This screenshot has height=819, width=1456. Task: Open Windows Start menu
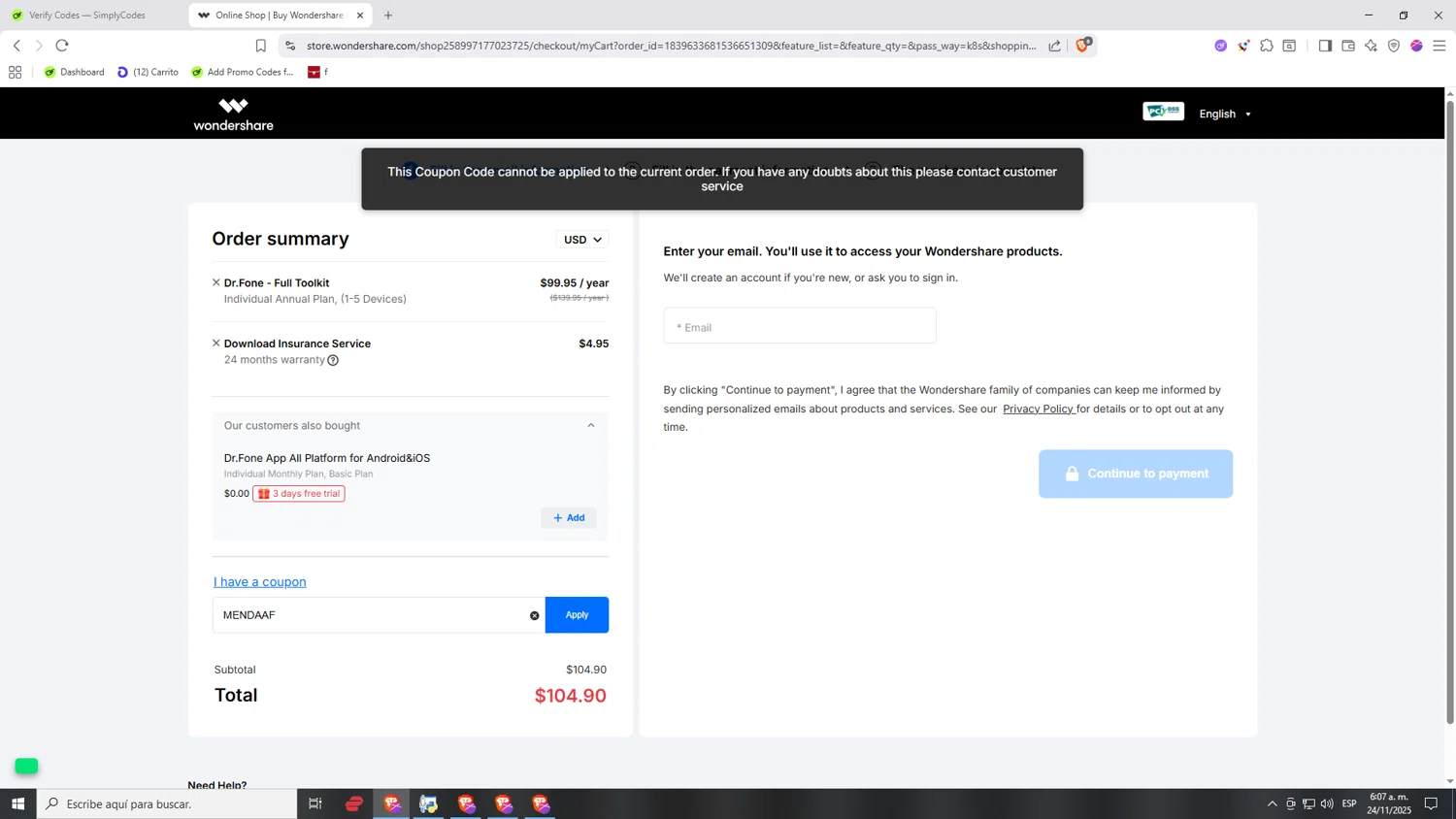pos(17,803)
